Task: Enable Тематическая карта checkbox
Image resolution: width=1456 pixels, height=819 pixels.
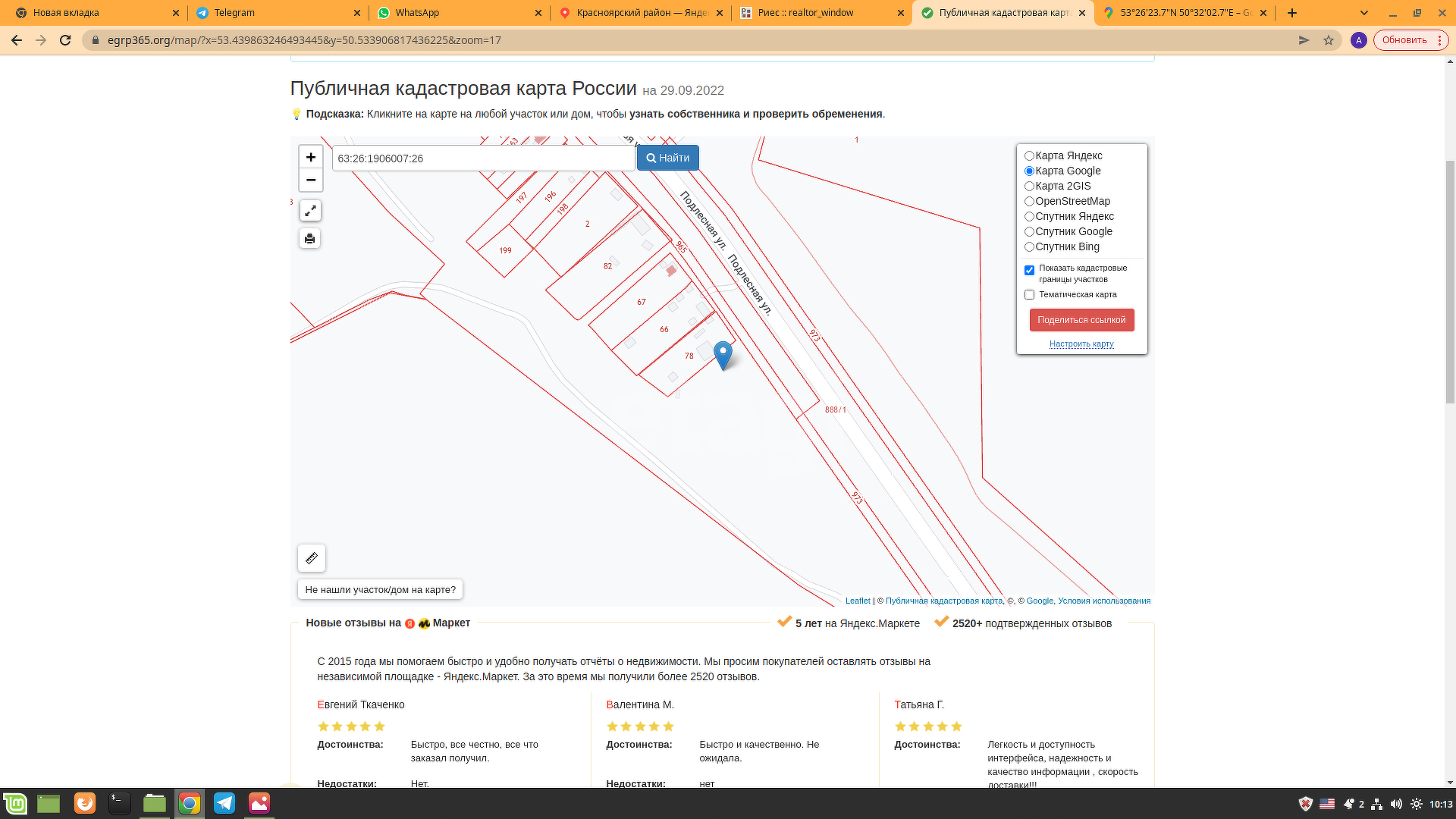Action: [1029, 294]
